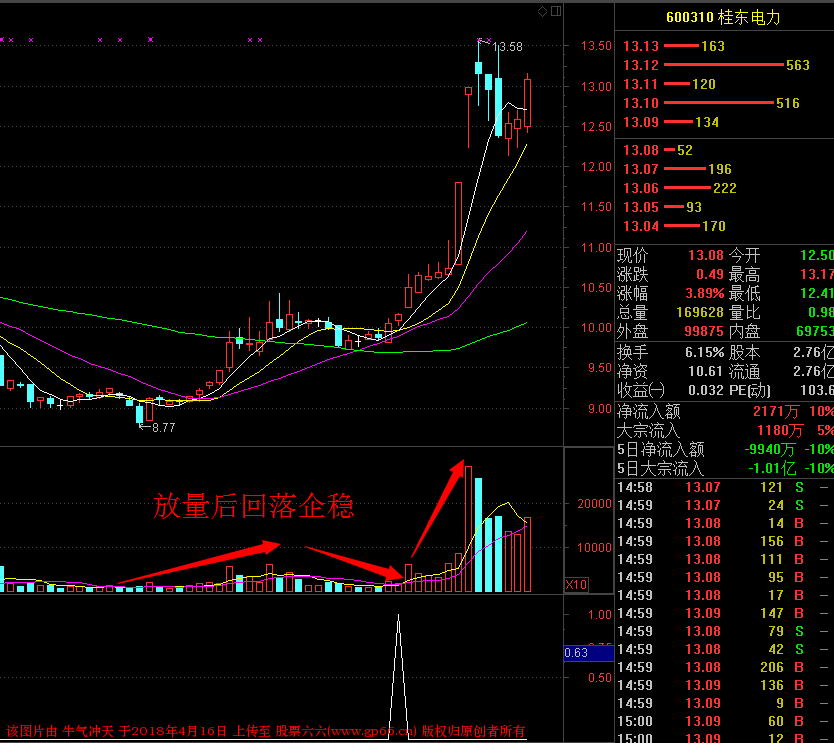Click the diamond marker icon above the chart
The width and height of the screenshot is (834, 743).
tap(542, 11)
